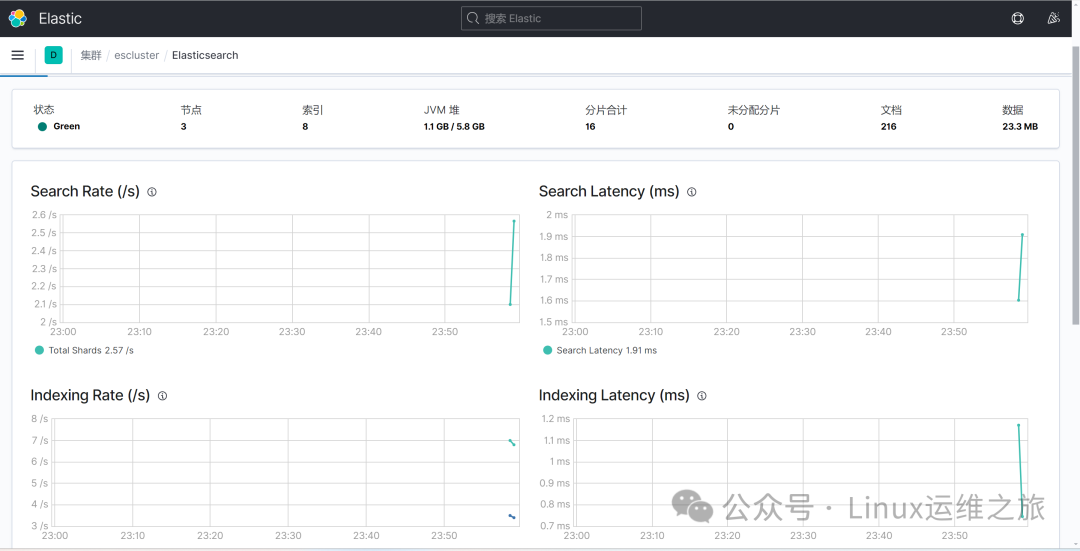Screen dimensions: 1080x551
Task: Show info for Search Rate chart
Action: (x=152, y=192)
